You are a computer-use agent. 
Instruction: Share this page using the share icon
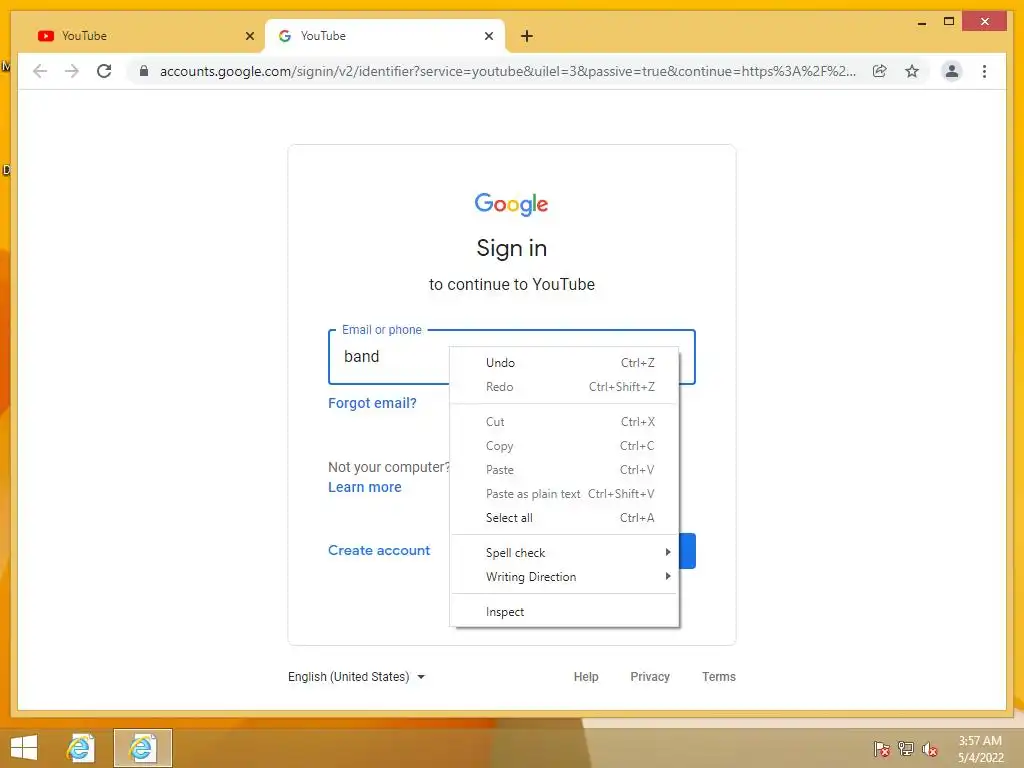coord(880,71)
